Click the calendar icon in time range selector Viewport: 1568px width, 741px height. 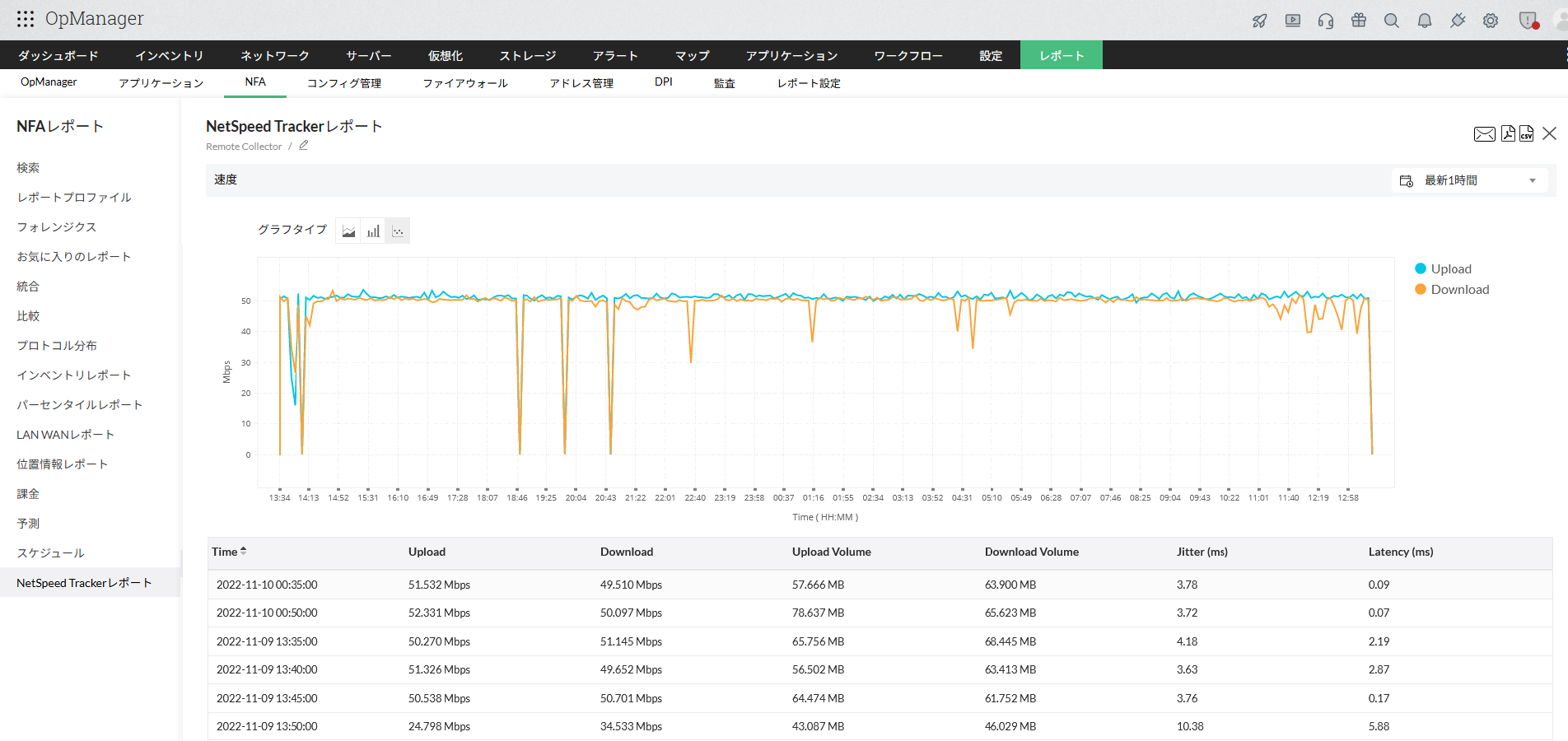[1407, 181]
